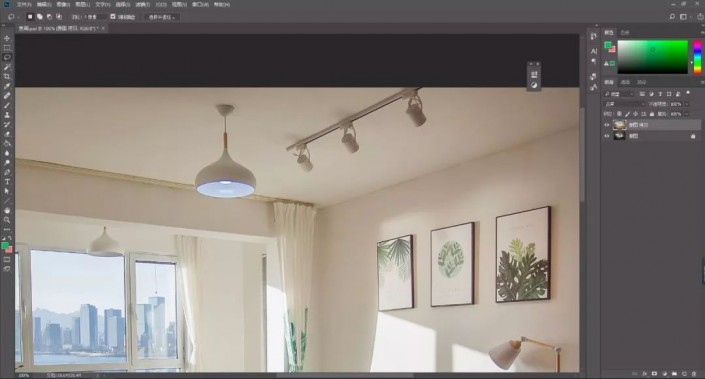
Task: Open the layer opacity dropdown arrow
Action: [687, 104]
